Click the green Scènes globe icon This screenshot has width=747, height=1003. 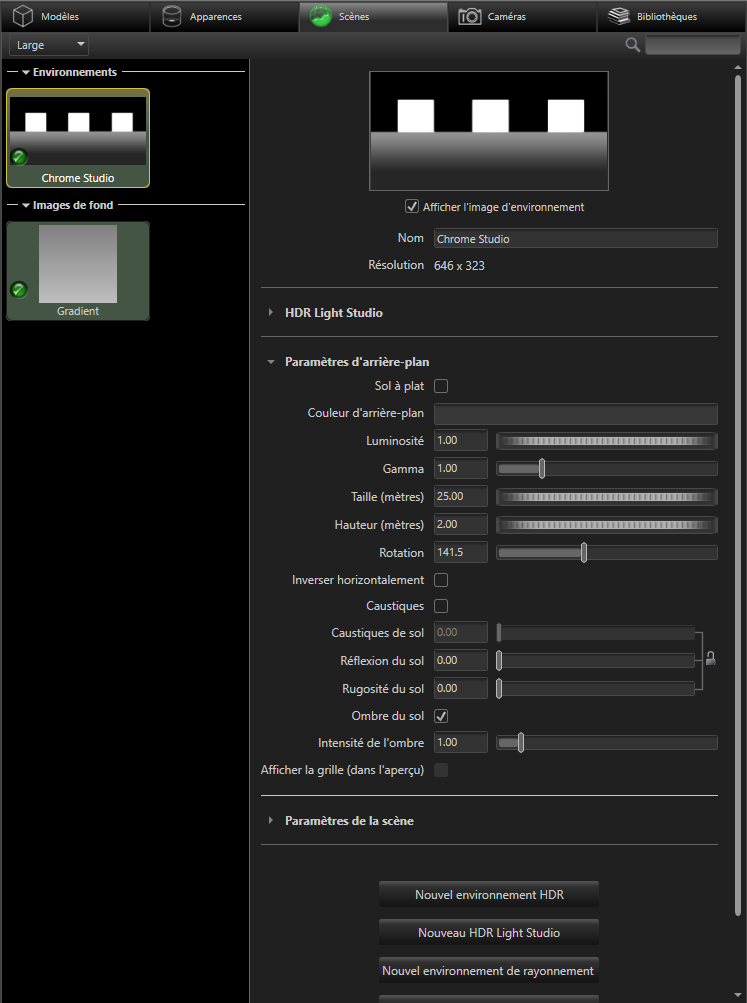[x=320, y=16]
